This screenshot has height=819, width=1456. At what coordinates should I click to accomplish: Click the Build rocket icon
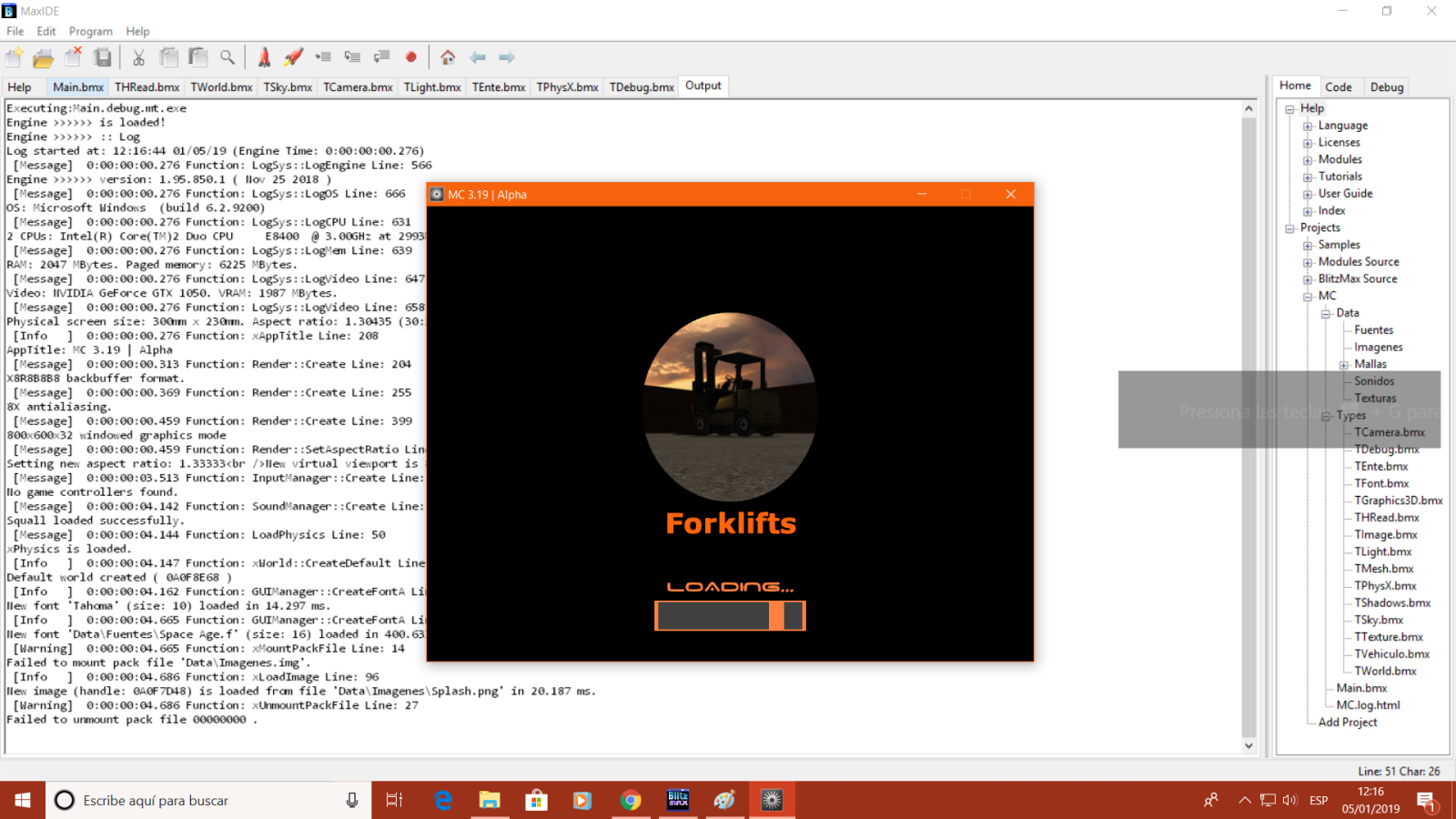pos(264,57)
